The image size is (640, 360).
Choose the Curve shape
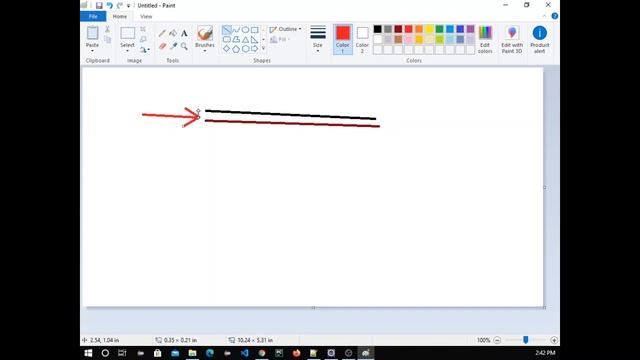(x=236, y=30)
